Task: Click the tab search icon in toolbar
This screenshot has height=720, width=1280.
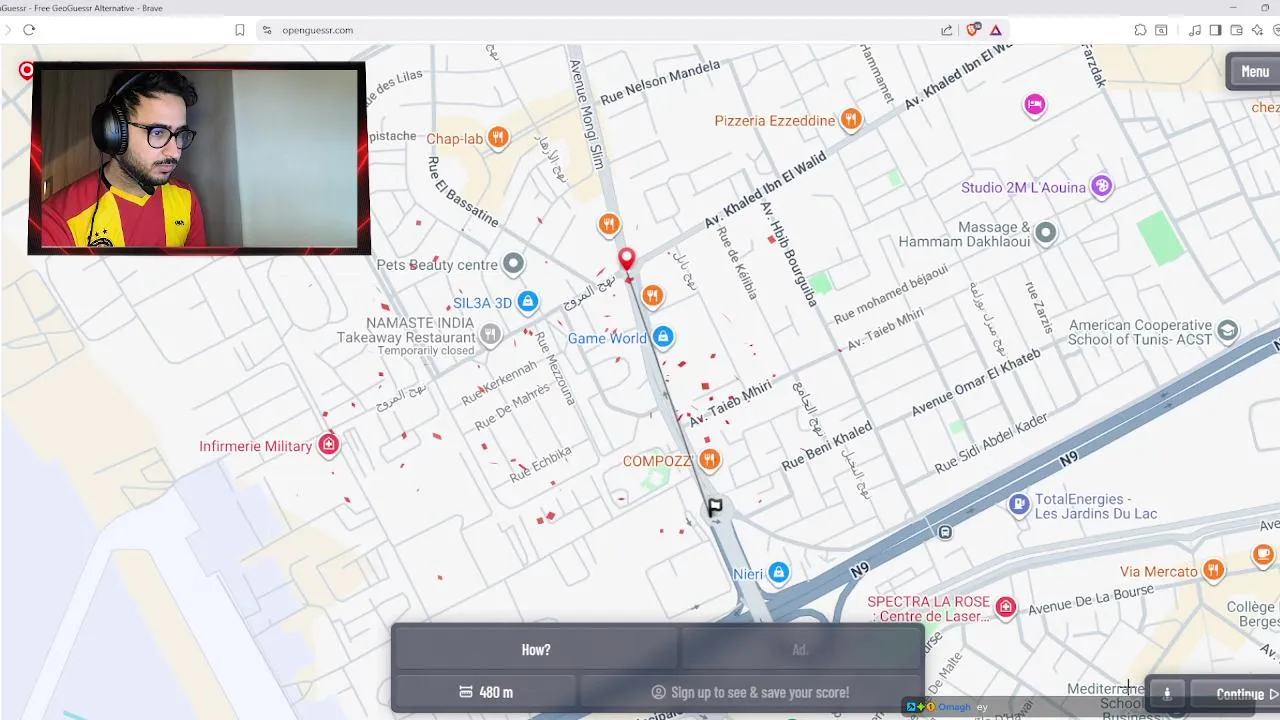Action: tap(1161, 30)
